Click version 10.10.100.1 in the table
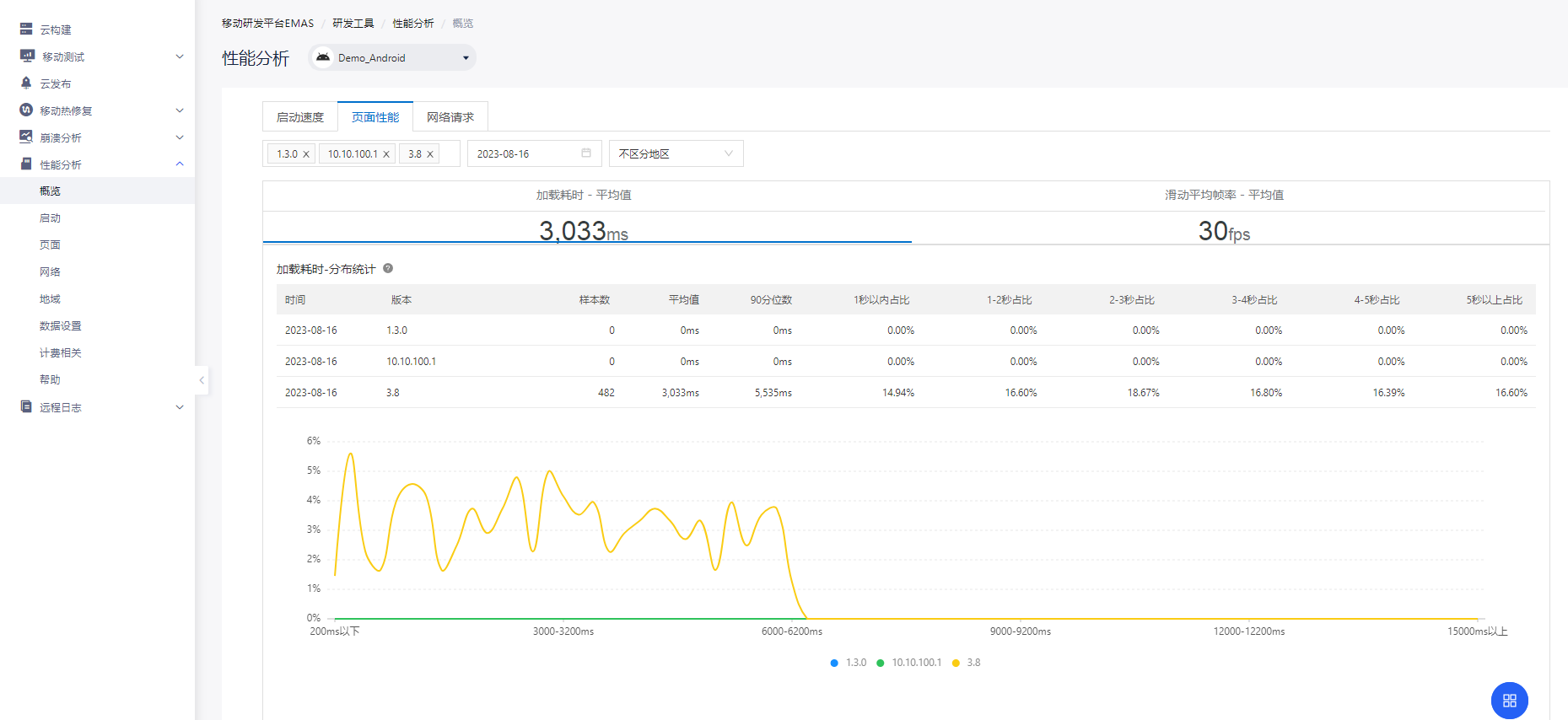The image size is (1568, 720). (x=411, y=361)
